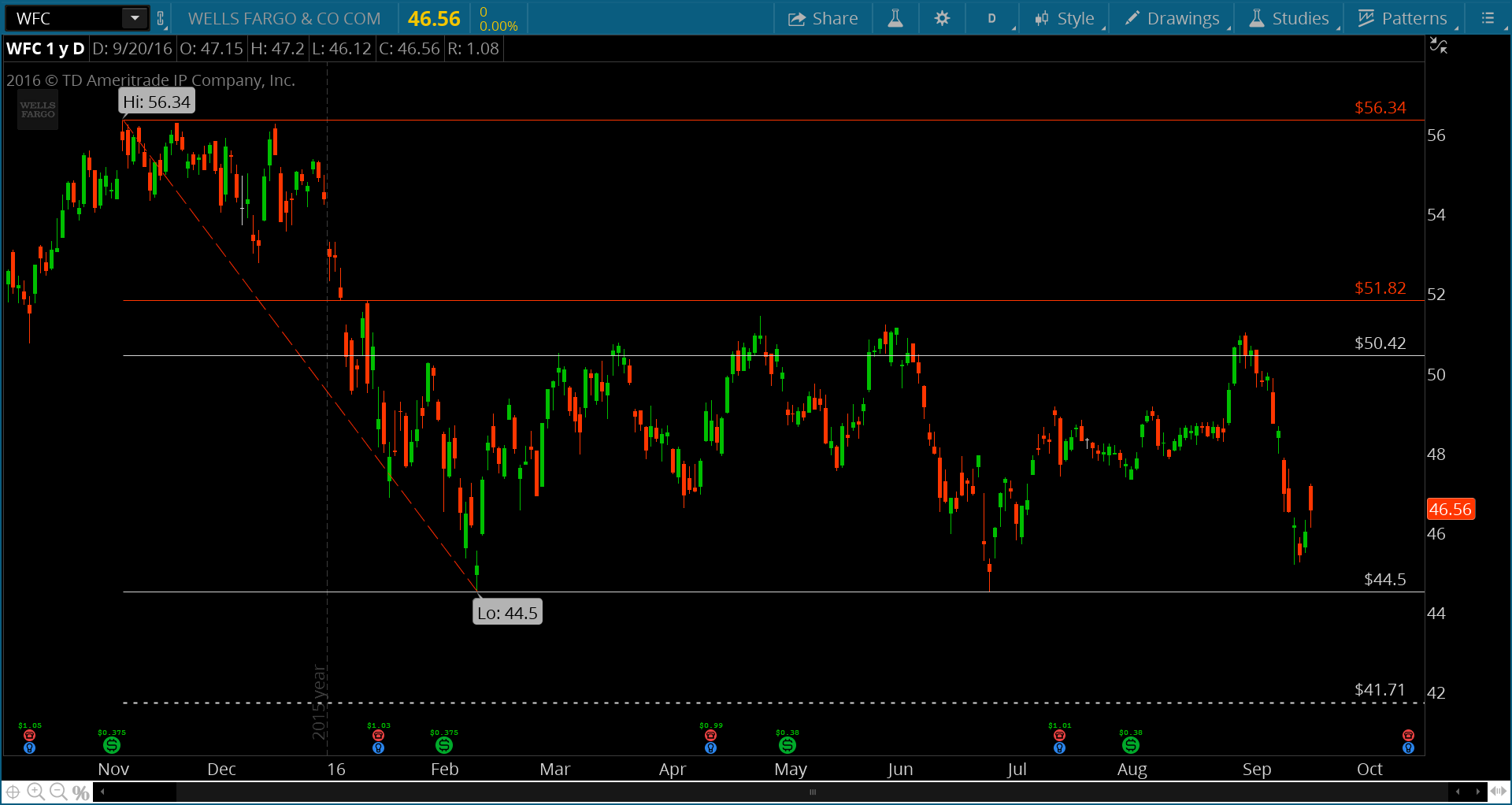The image size is (1512, 805).
Task: Click the $0.38 dividend marker near Aug
Action: tap(1131, 744)
